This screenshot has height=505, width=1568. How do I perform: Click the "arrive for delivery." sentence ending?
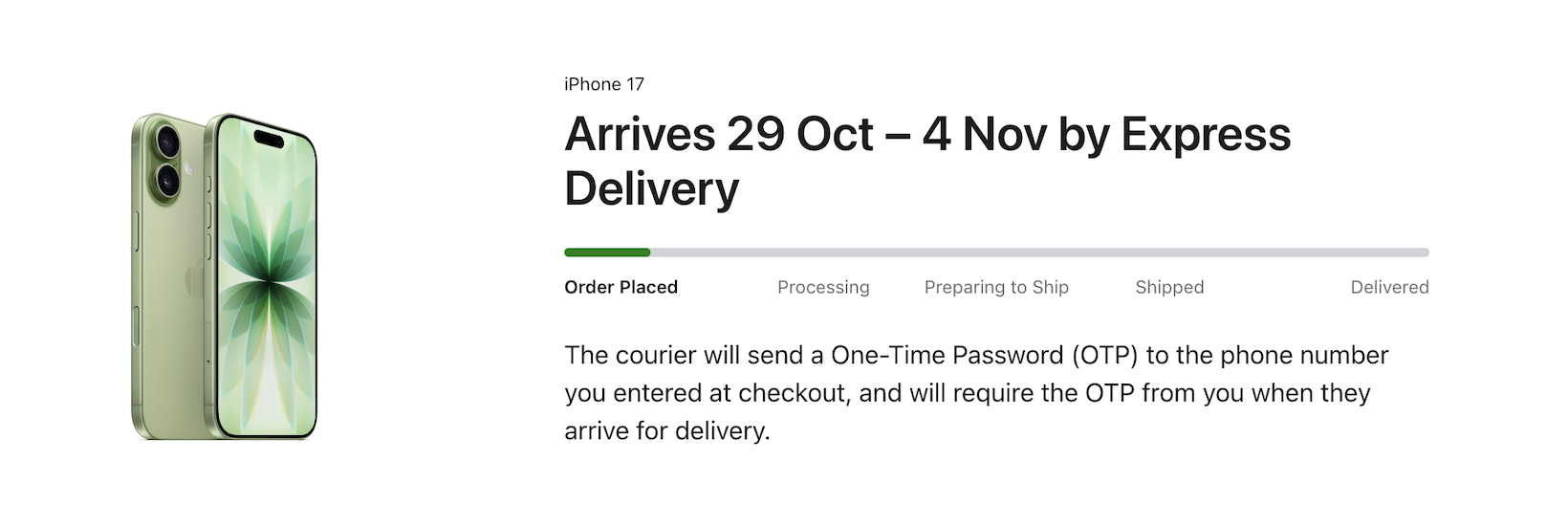(x=667, y=430)
